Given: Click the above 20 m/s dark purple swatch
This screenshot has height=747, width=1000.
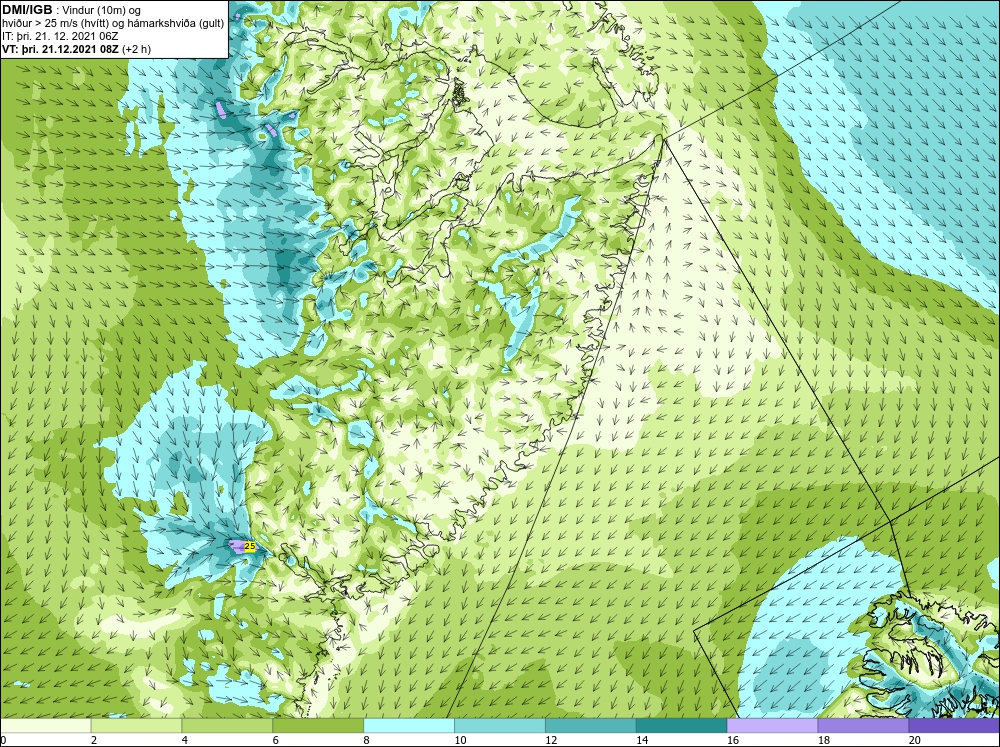Looking at the screenshot, I should click(954, 725).
